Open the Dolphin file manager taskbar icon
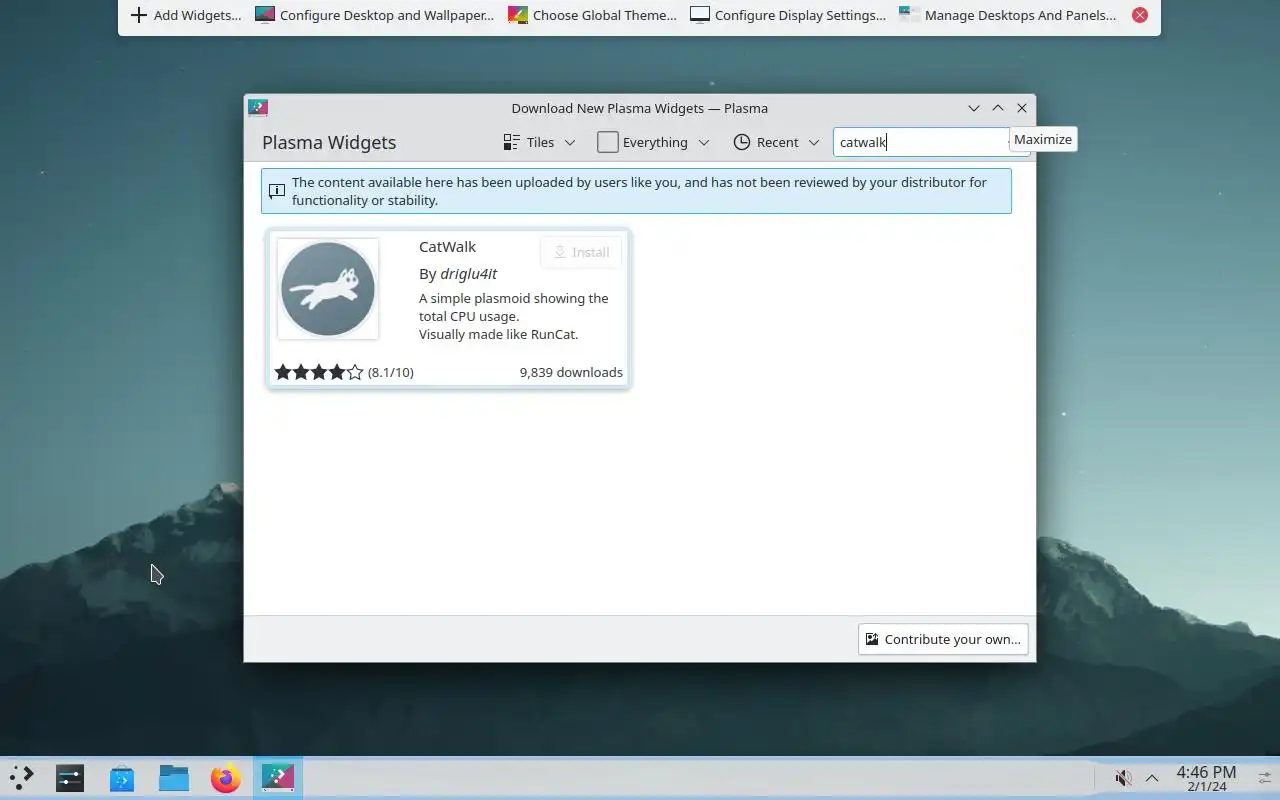The width and height of the screenshot is (1280, 800). [174, 777]
